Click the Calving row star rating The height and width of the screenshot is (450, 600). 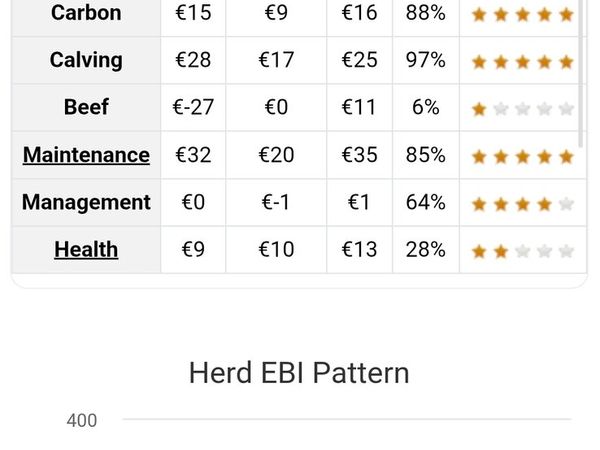[x=522, y=61]
